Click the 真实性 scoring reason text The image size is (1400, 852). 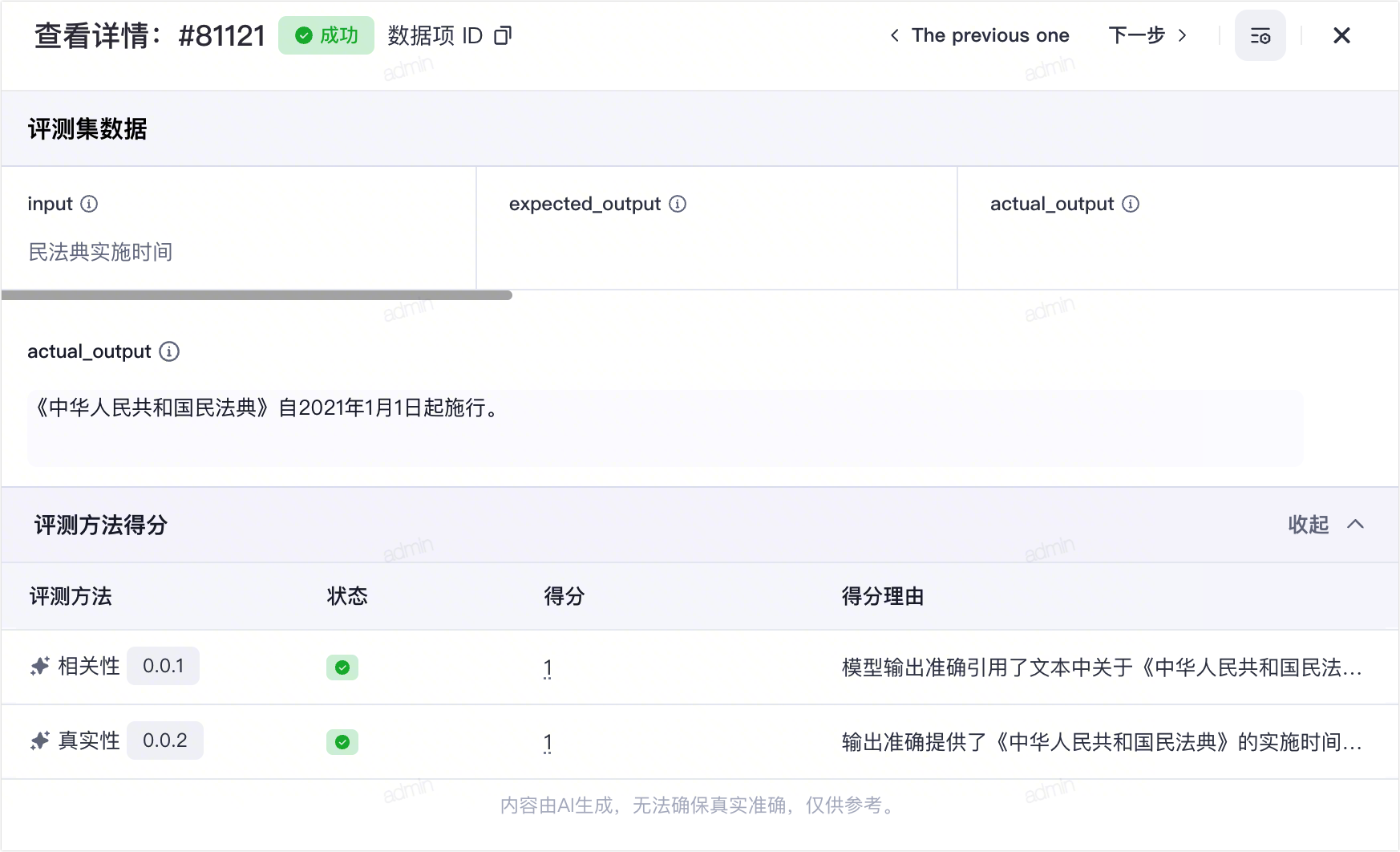tap(1102, 742)
